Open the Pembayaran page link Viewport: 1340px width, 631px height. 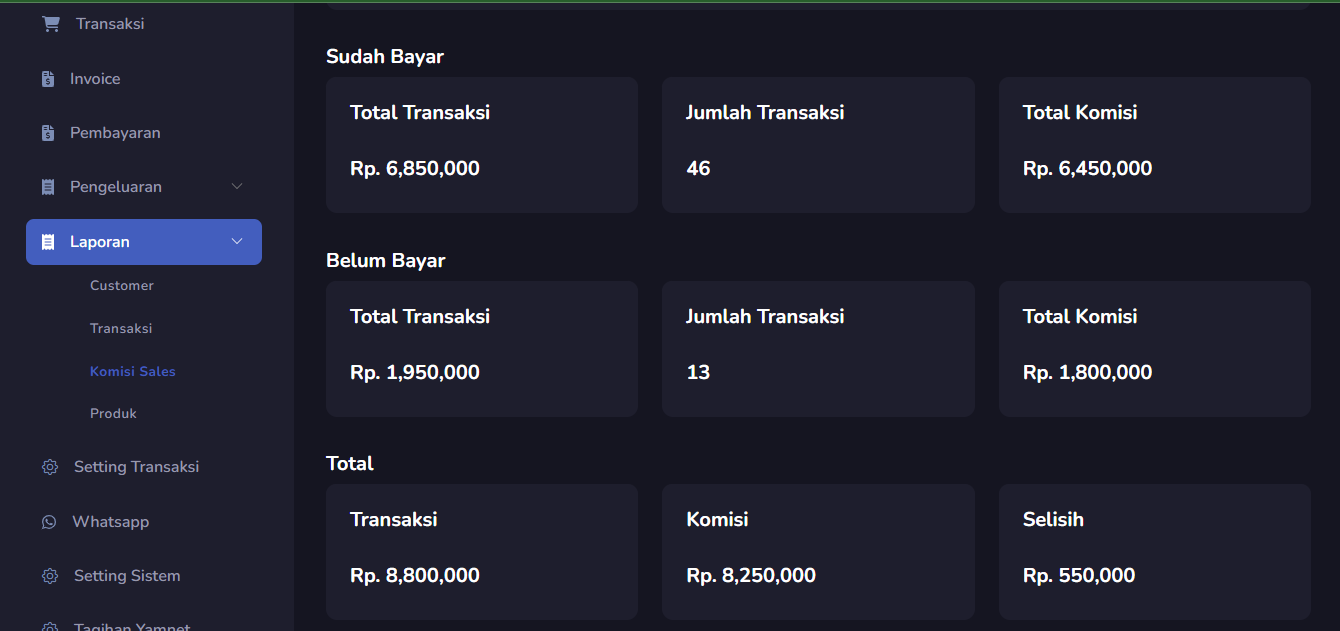point(115,133)
